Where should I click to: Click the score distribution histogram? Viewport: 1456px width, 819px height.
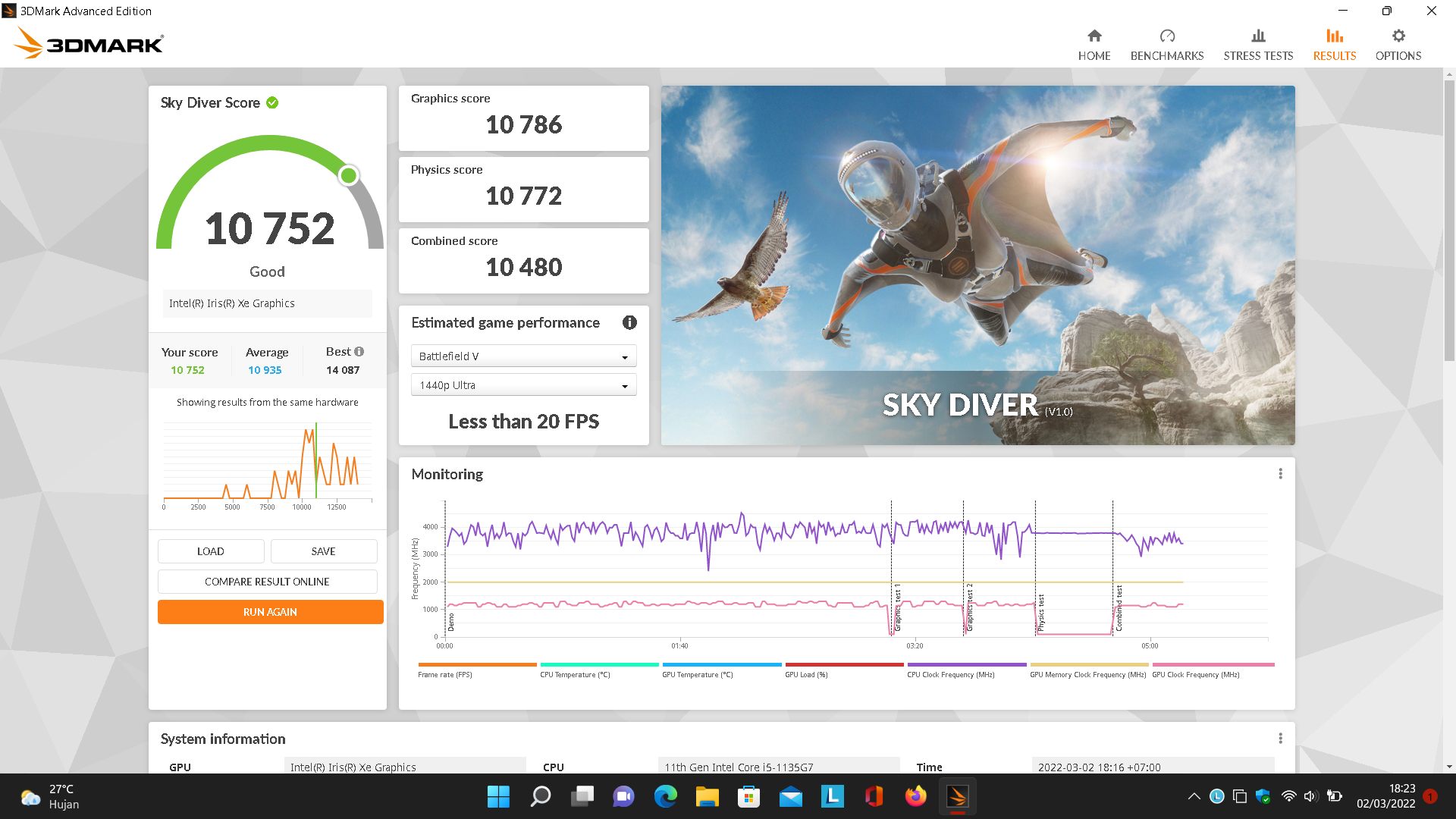click(x=267, y=464)
